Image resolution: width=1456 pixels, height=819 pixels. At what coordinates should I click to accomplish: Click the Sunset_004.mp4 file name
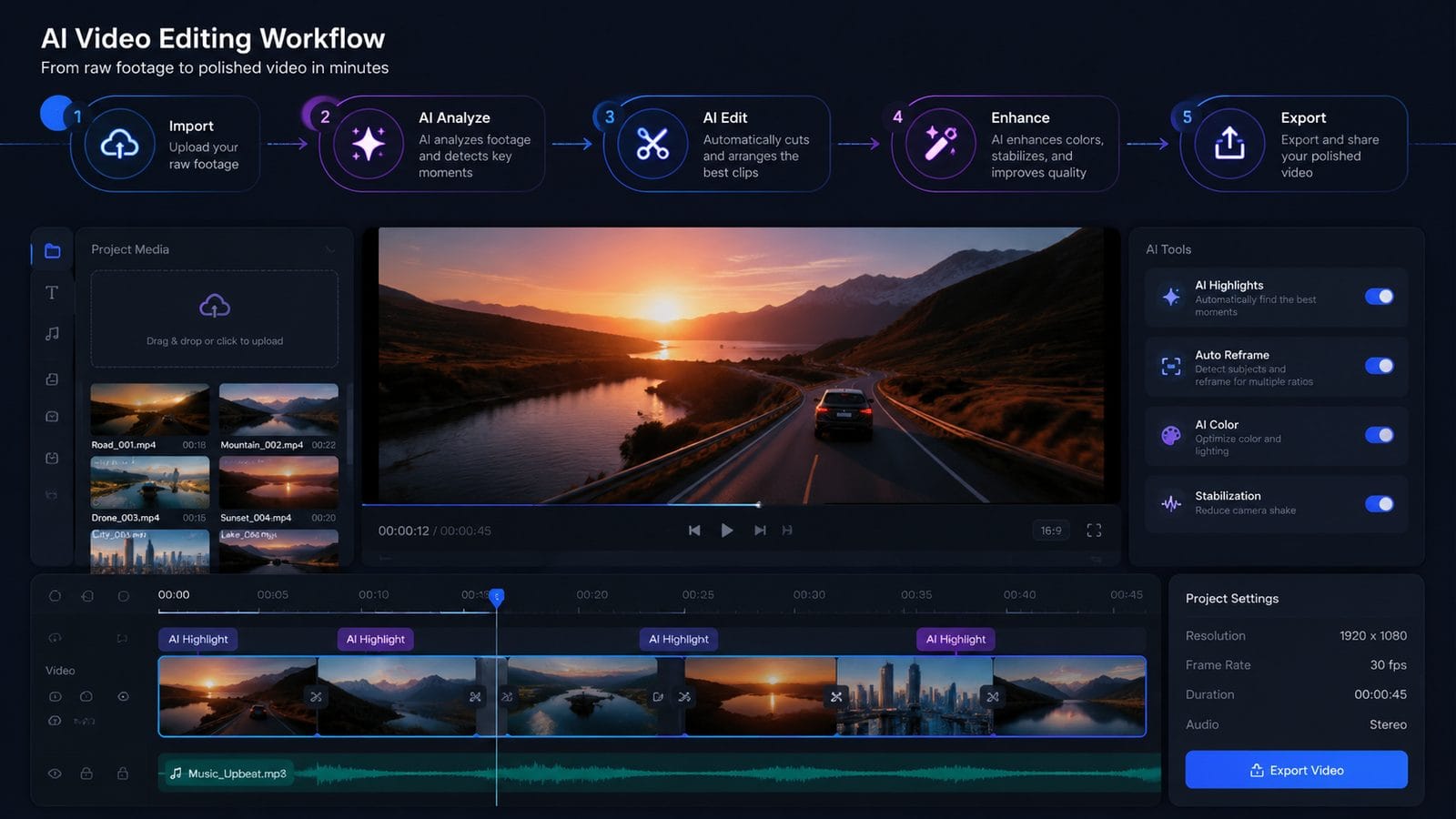[256, 518]
